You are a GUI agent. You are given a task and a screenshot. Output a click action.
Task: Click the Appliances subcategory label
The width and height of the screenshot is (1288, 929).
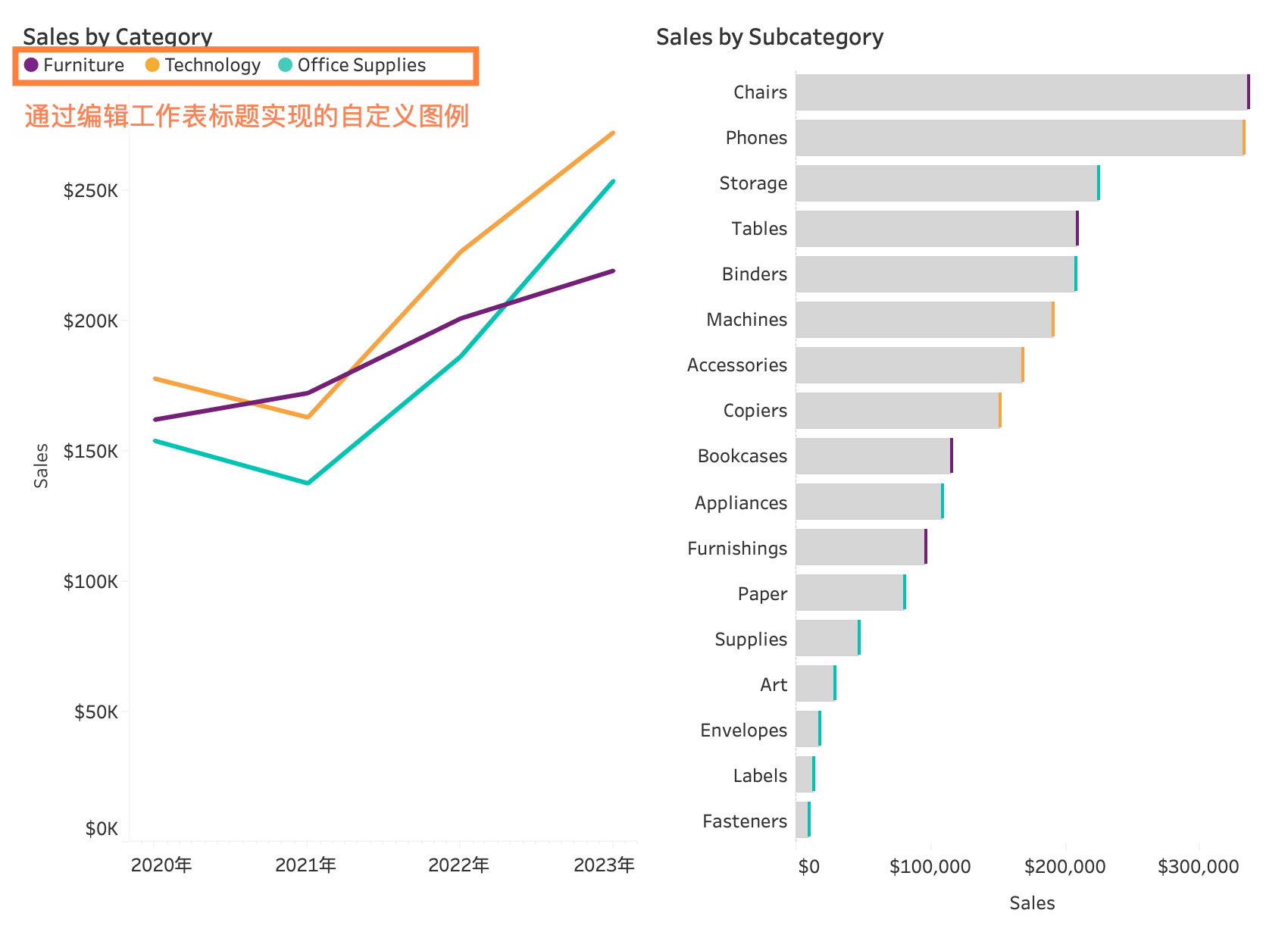740,503
